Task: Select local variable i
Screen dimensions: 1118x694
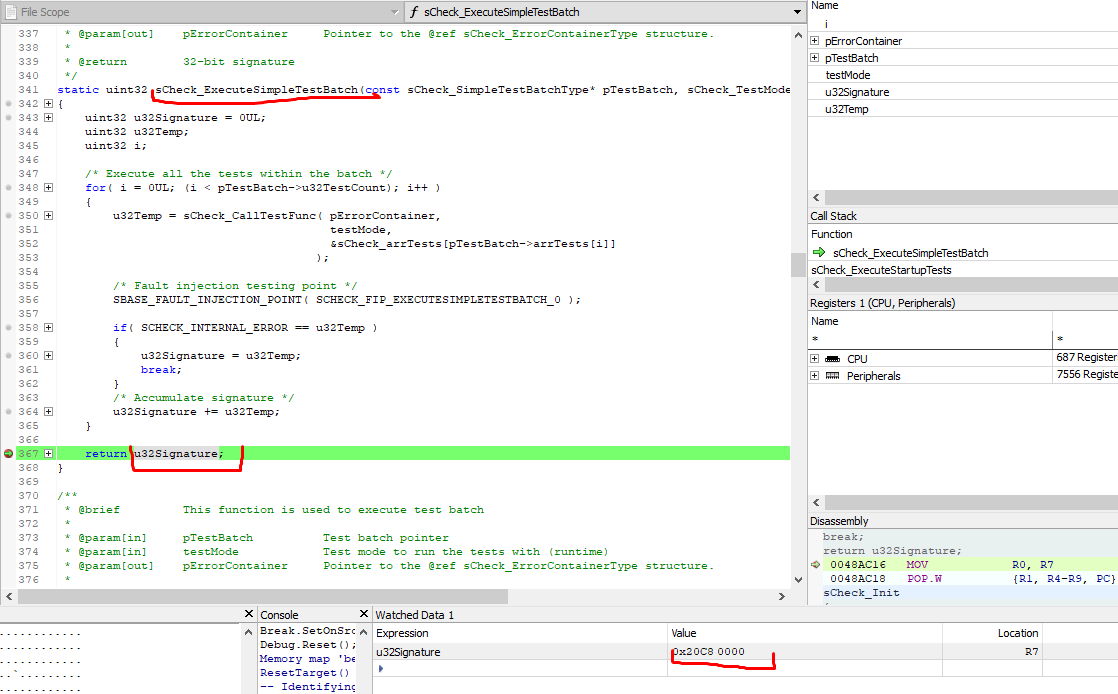Action: click(826, 24)
